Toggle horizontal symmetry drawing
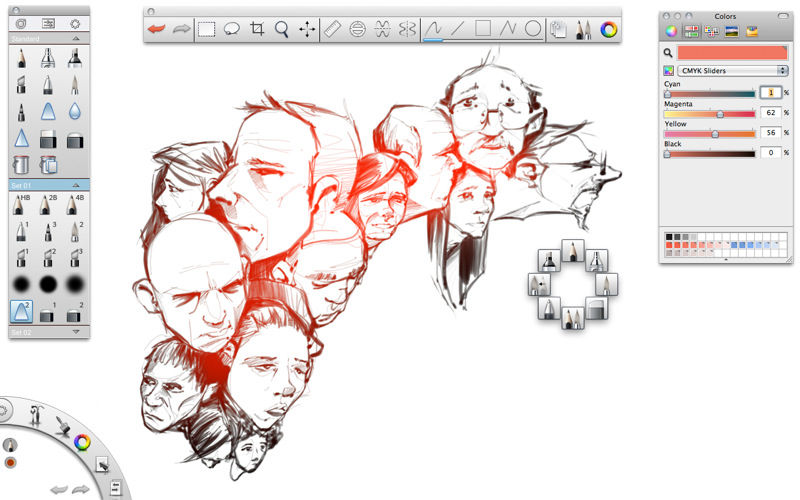This screenshot has height=500, width=800. click(x=382, y=29)
